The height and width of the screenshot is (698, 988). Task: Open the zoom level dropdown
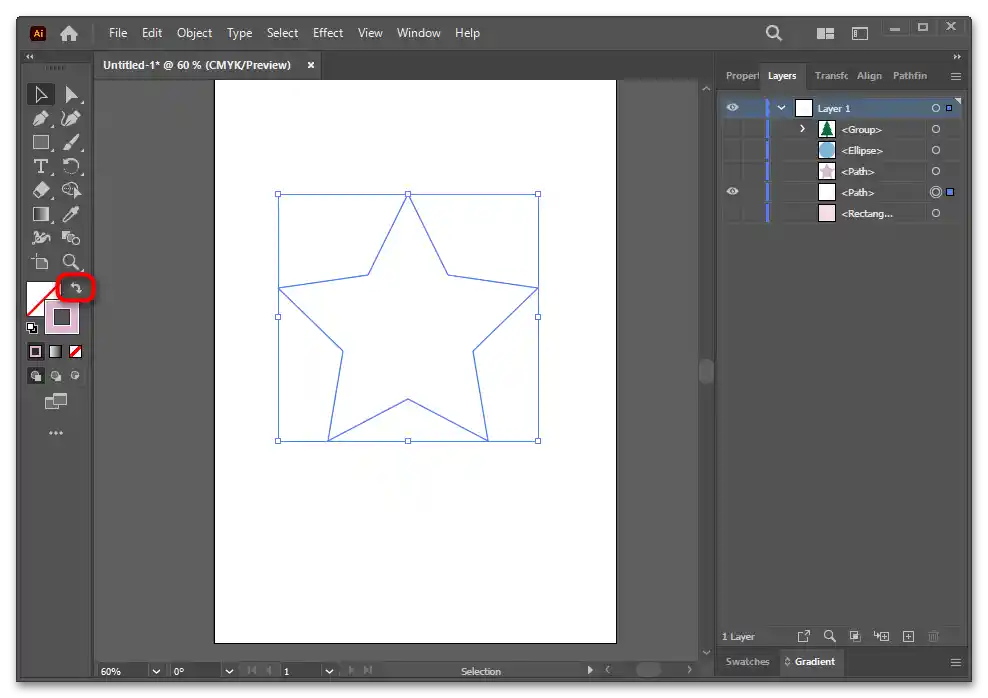156,671
